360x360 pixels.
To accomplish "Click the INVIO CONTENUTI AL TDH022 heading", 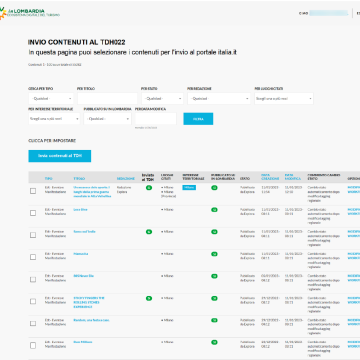I will (x=77, y=42).
